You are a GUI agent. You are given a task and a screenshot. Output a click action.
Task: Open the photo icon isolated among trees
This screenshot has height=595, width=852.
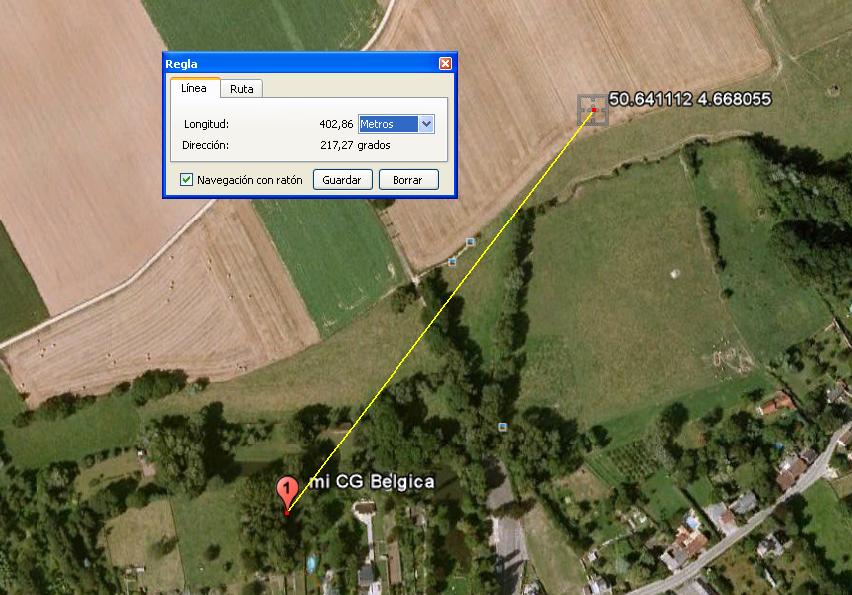(x=503, y=427)
